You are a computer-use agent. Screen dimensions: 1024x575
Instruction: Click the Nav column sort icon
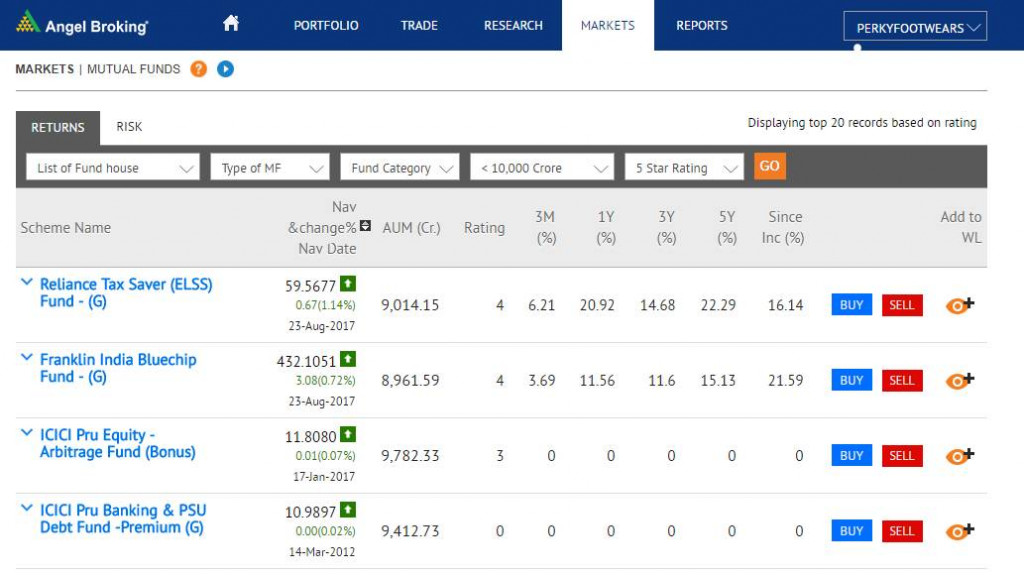pos(366,227)
